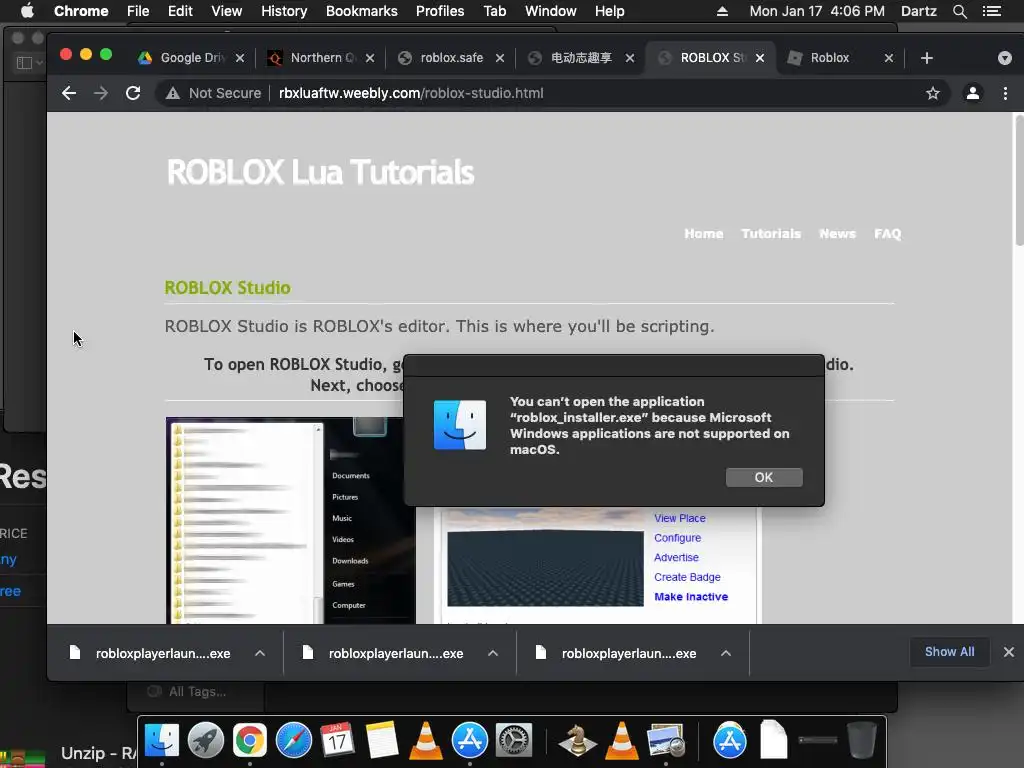Close the ROBLOX Studio tab

pos(760,58)
